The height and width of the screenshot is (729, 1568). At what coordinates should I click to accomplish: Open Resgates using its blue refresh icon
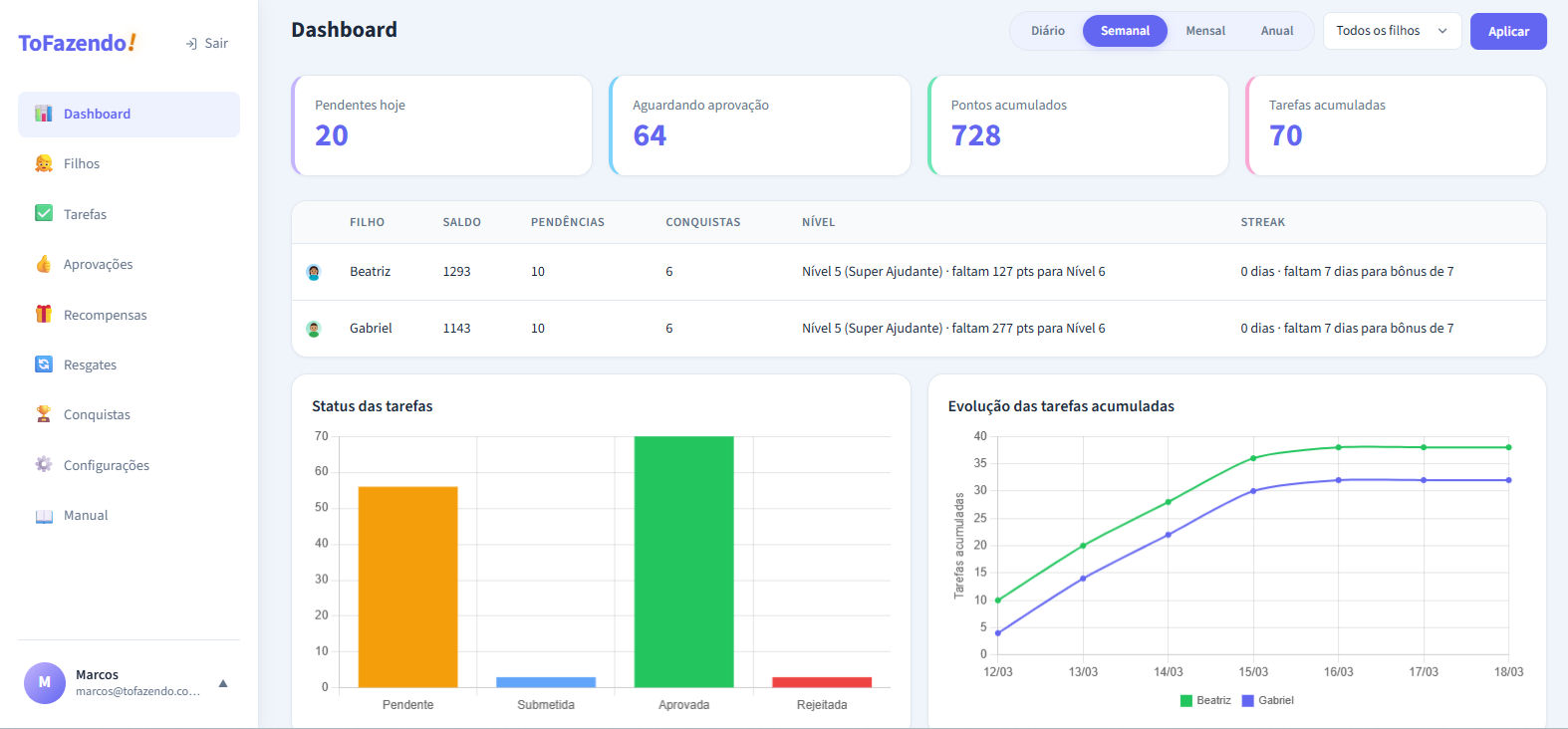click(x=44, y=364)
